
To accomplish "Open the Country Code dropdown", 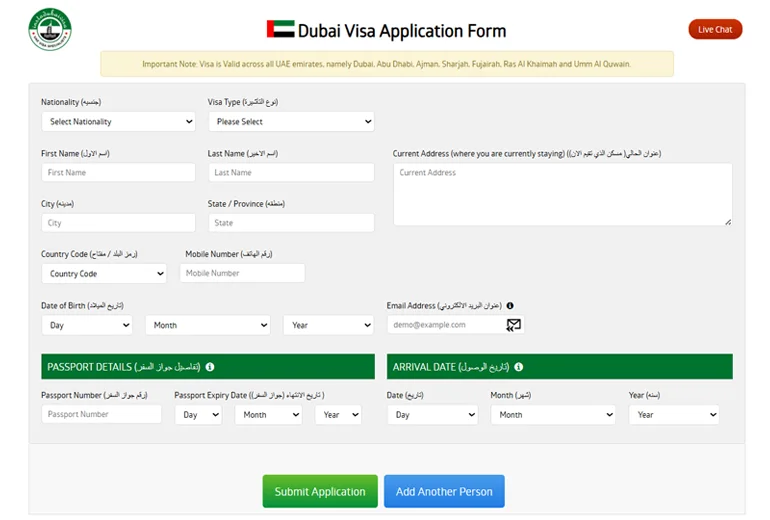I will tap(104, 274).
